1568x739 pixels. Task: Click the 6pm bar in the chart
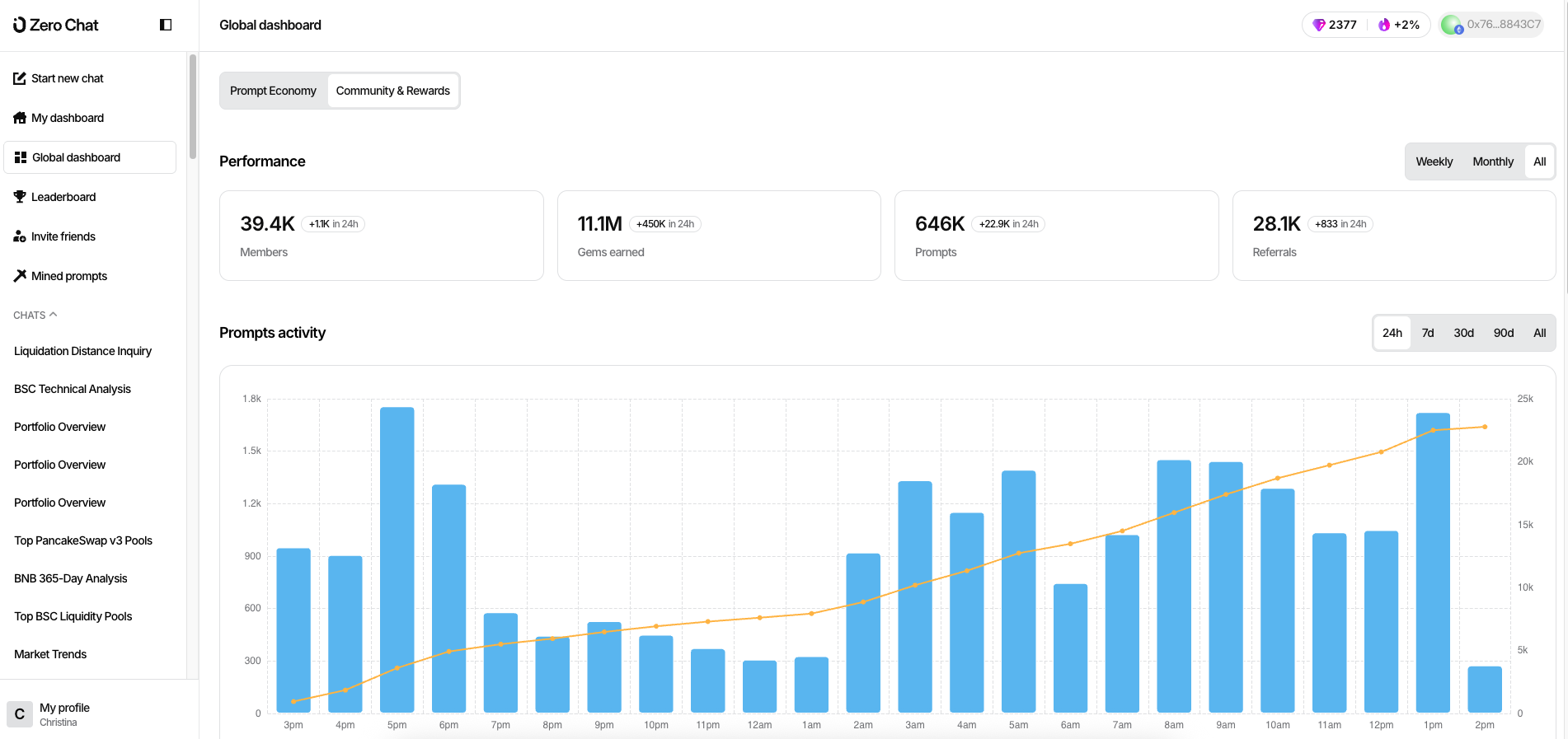click(x=449, y=598)
